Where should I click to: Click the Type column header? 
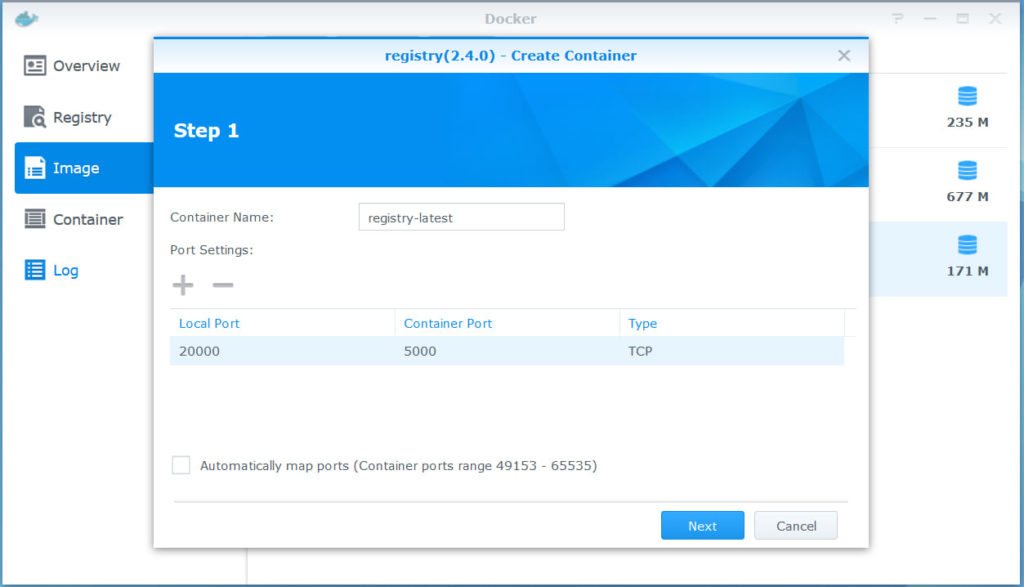731,323
